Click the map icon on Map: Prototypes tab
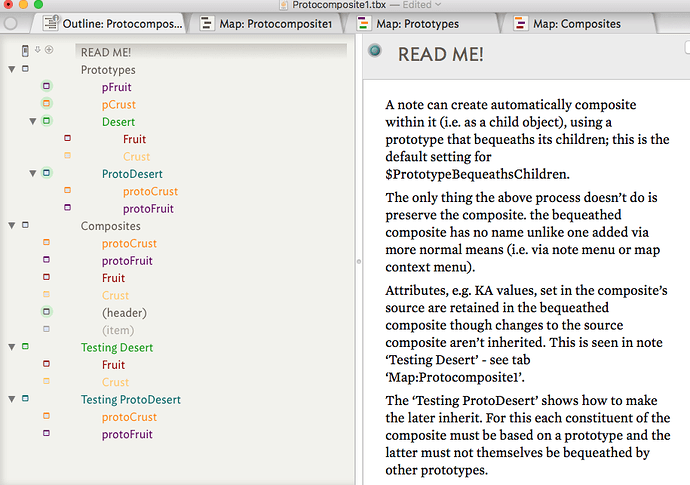690x485 pixels. click(x=363, y=23)
